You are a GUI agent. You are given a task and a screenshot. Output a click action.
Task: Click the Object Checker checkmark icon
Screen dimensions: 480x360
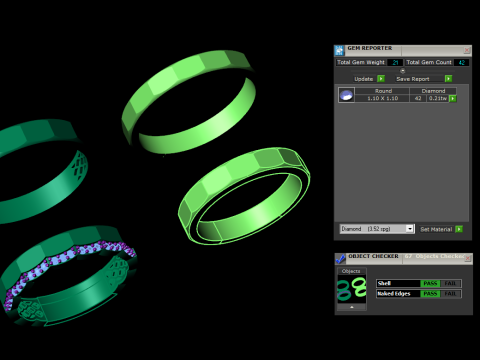[x=340, y=259]
